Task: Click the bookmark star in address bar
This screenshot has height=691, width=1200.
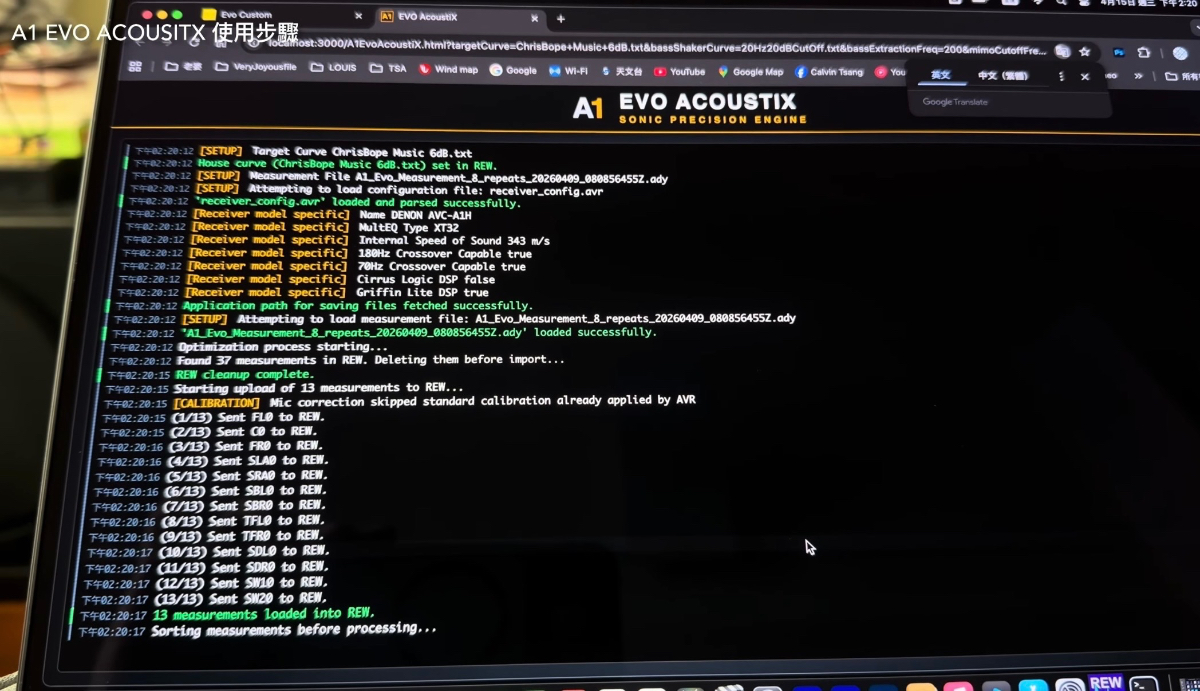Action: pos(1085,52)
